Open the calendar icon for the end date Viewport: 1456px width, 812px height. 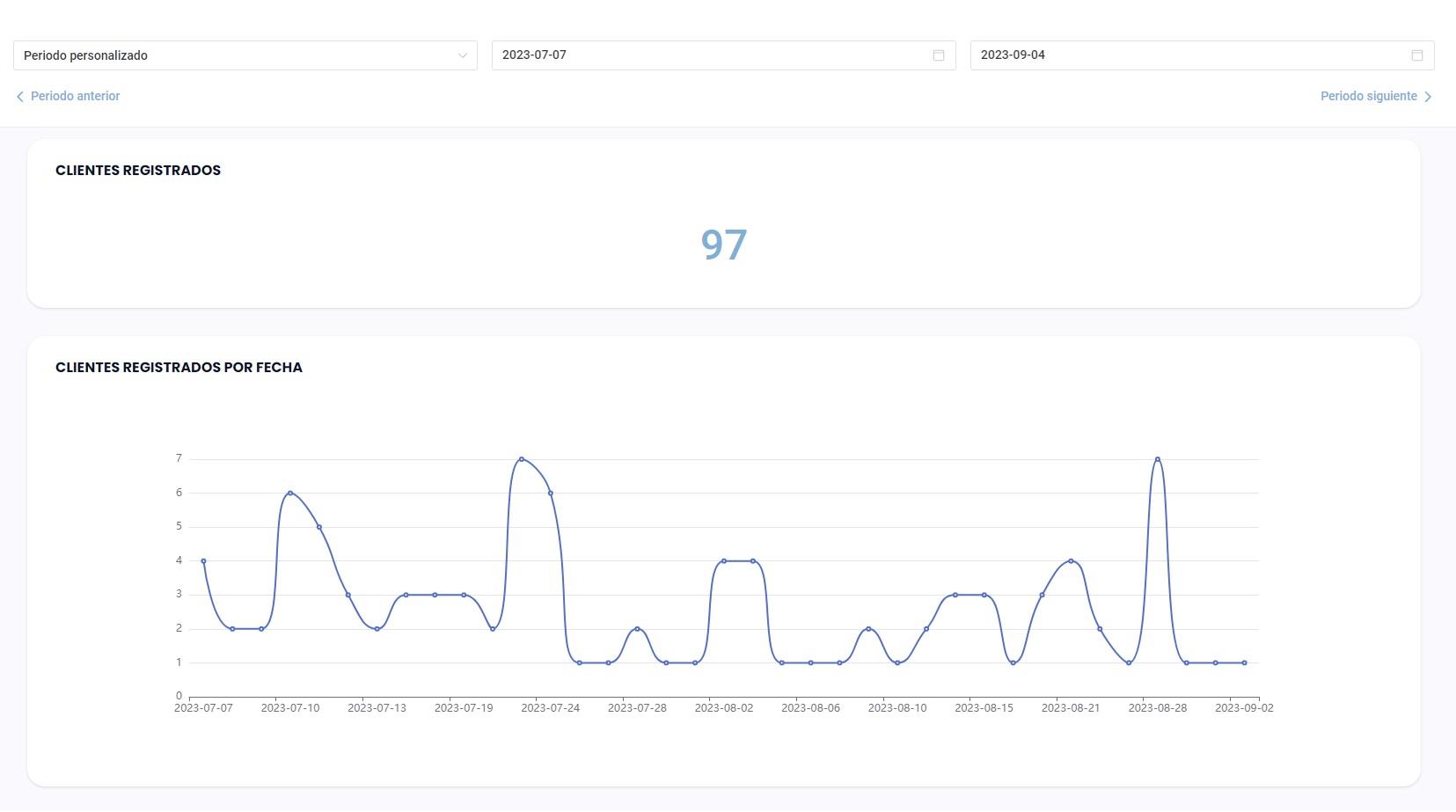pyautogui.click(x=1417, y=55)
